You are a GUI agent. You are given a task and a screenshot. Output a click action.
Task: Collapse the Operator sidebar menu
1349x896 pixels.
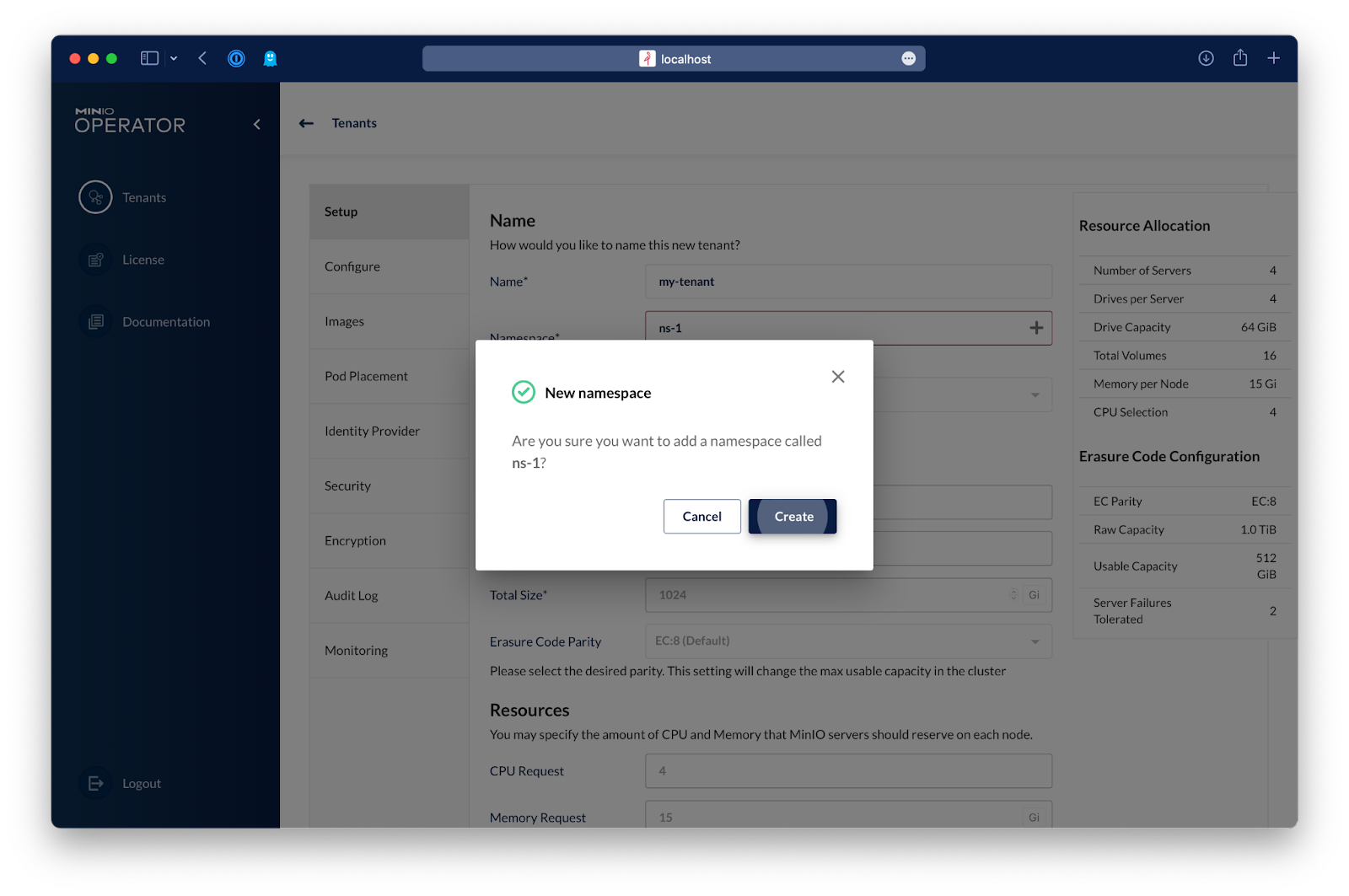[x=257, y=125]
